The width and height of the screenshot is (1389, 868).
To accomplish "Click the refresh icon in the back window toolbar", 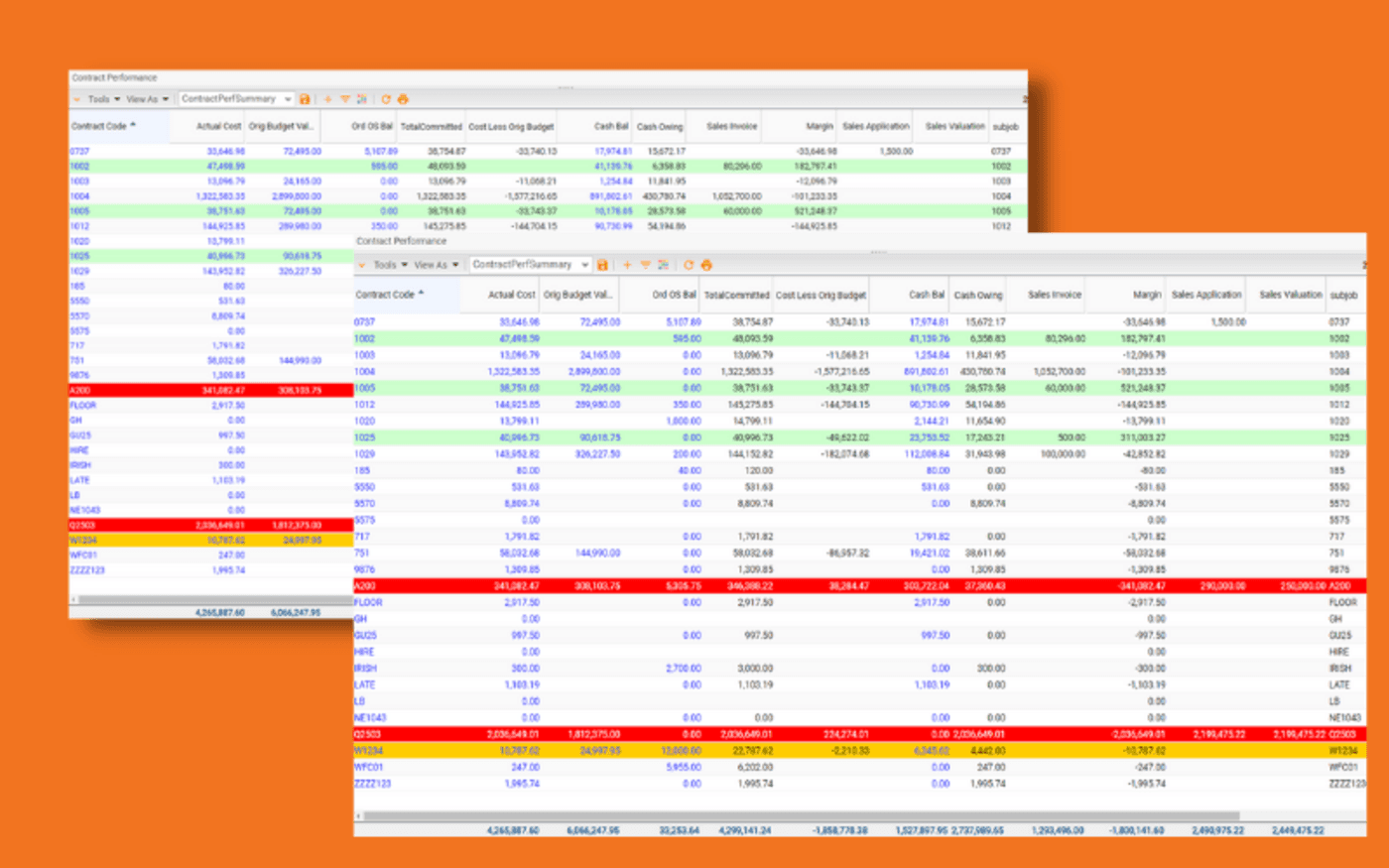I will 386,99.
